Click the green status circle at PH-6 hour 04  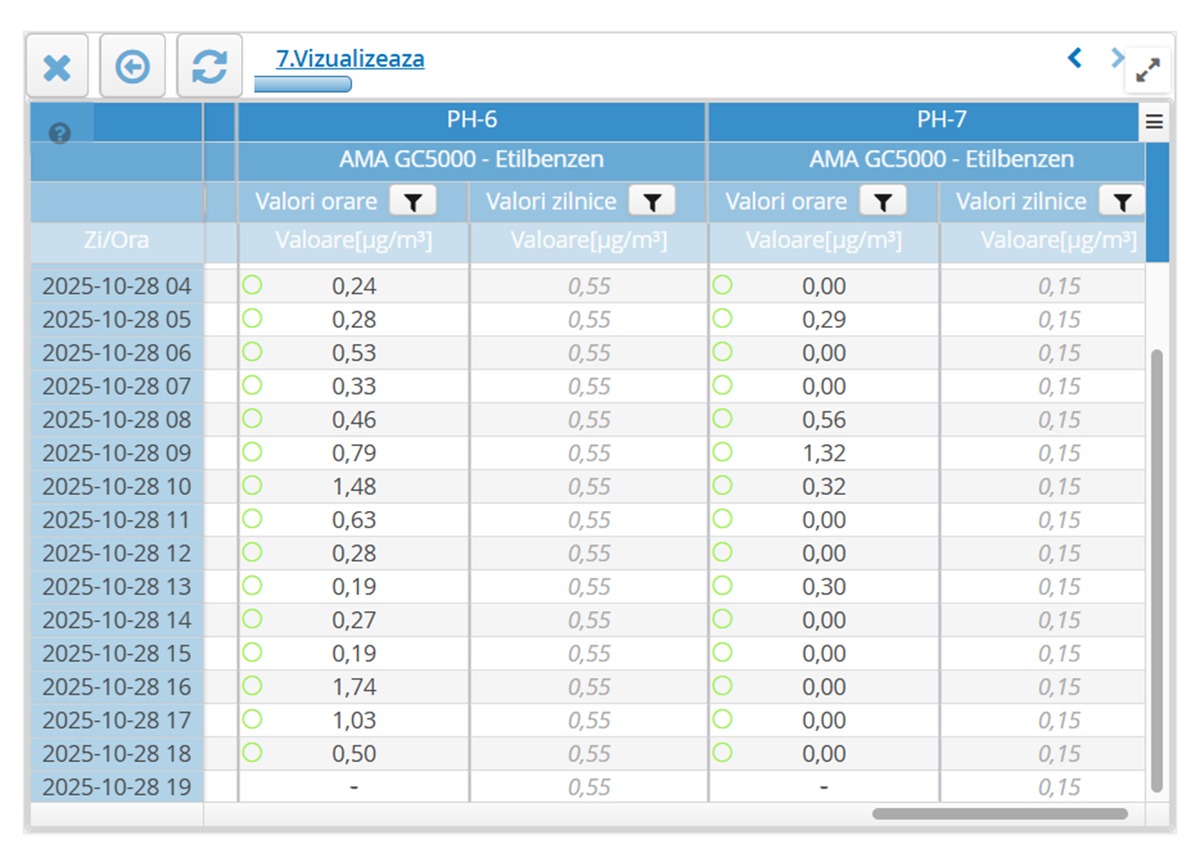click(x=252, y=285)
